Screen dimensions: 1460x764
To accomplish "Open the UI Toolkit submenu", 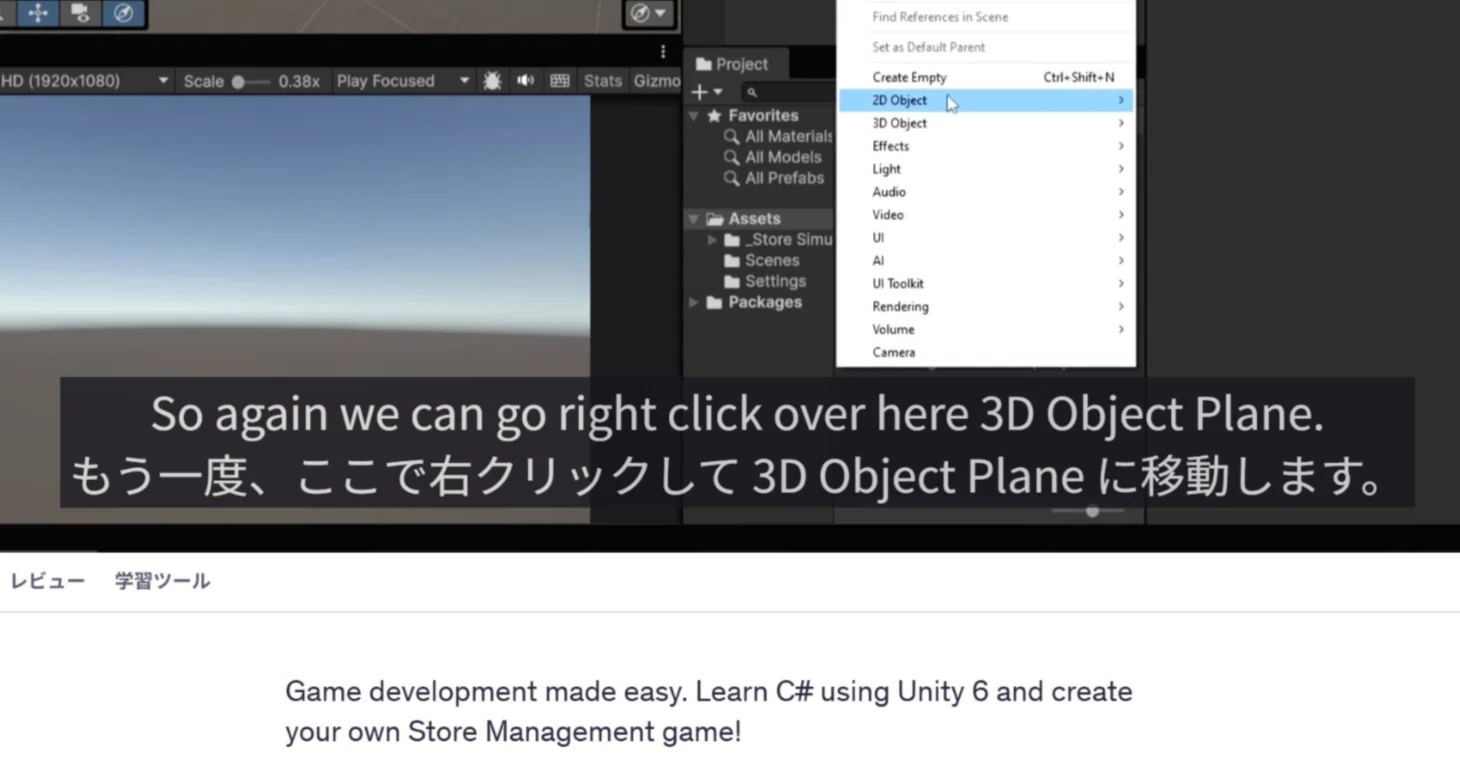I will point(986,284).
